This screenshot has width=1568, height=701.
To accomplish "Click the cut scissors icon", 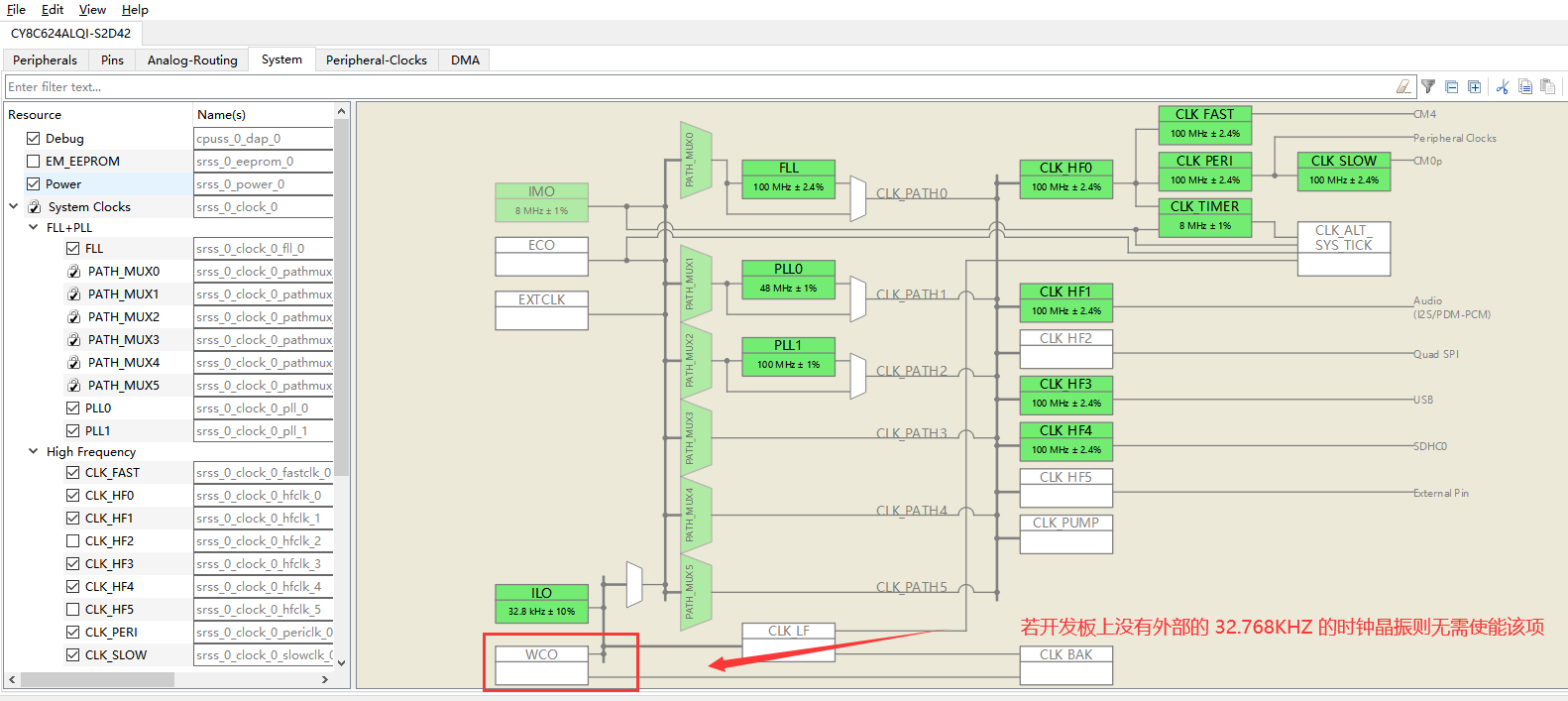I will tap(1503, 87).
